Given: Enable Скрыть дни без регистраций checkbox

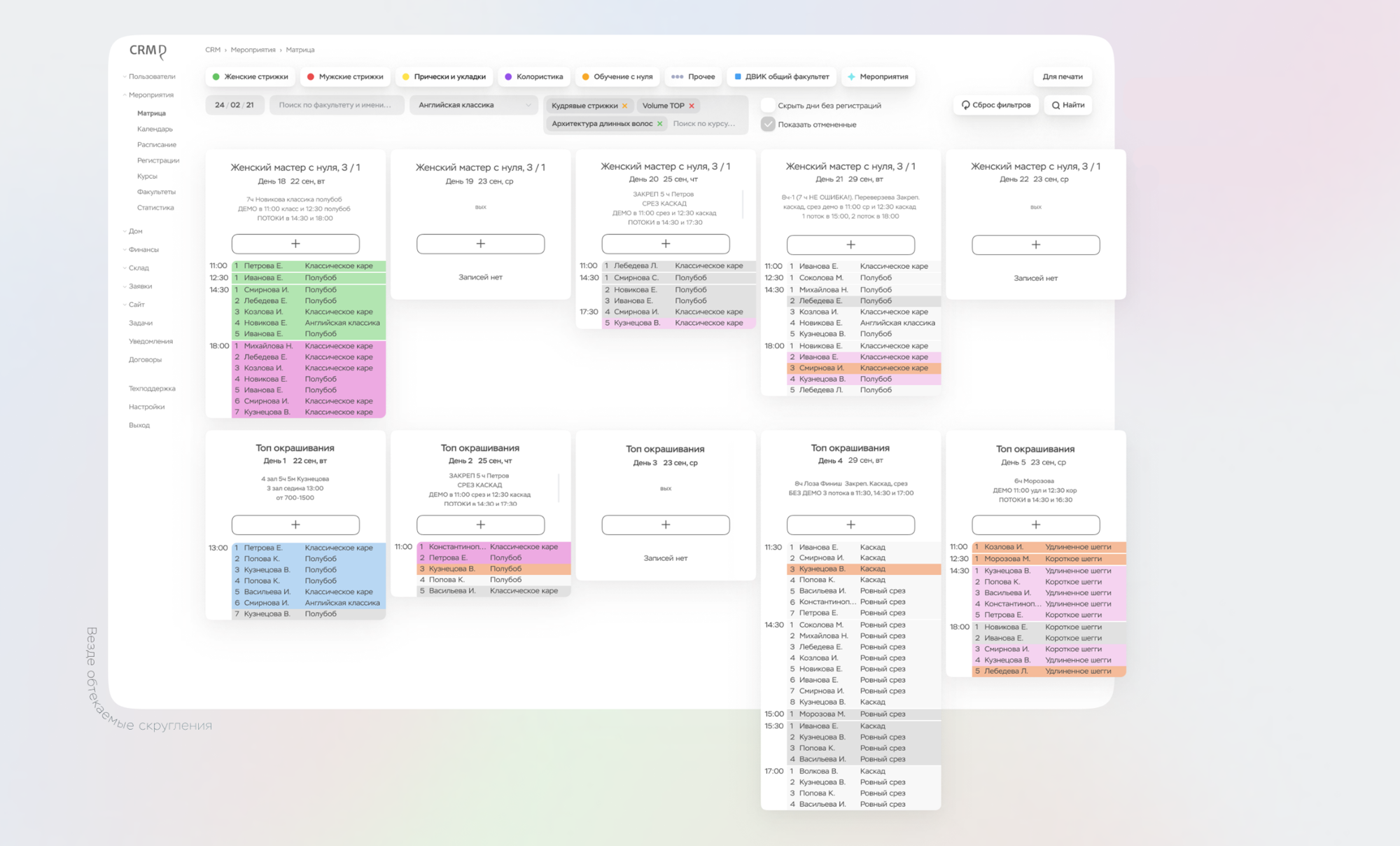Looking at the screenshot, I should tap(768, 106).
